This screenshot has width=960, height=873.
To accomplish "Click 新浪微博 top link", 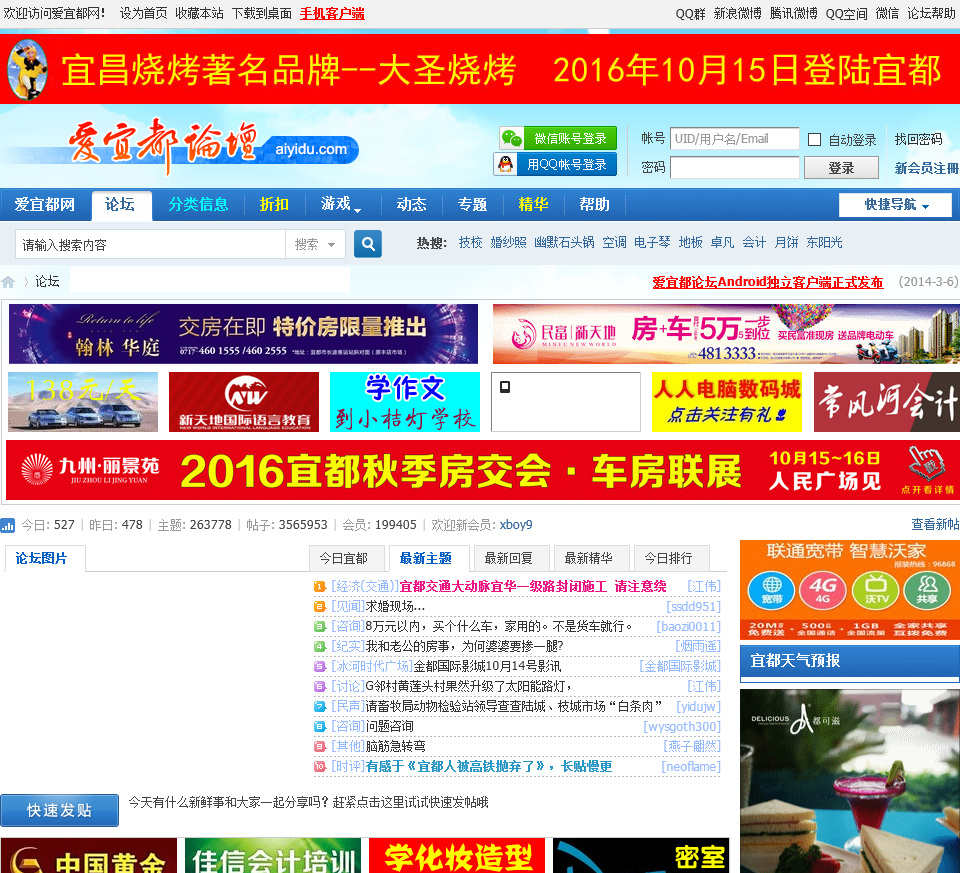I will coord(737,13).
